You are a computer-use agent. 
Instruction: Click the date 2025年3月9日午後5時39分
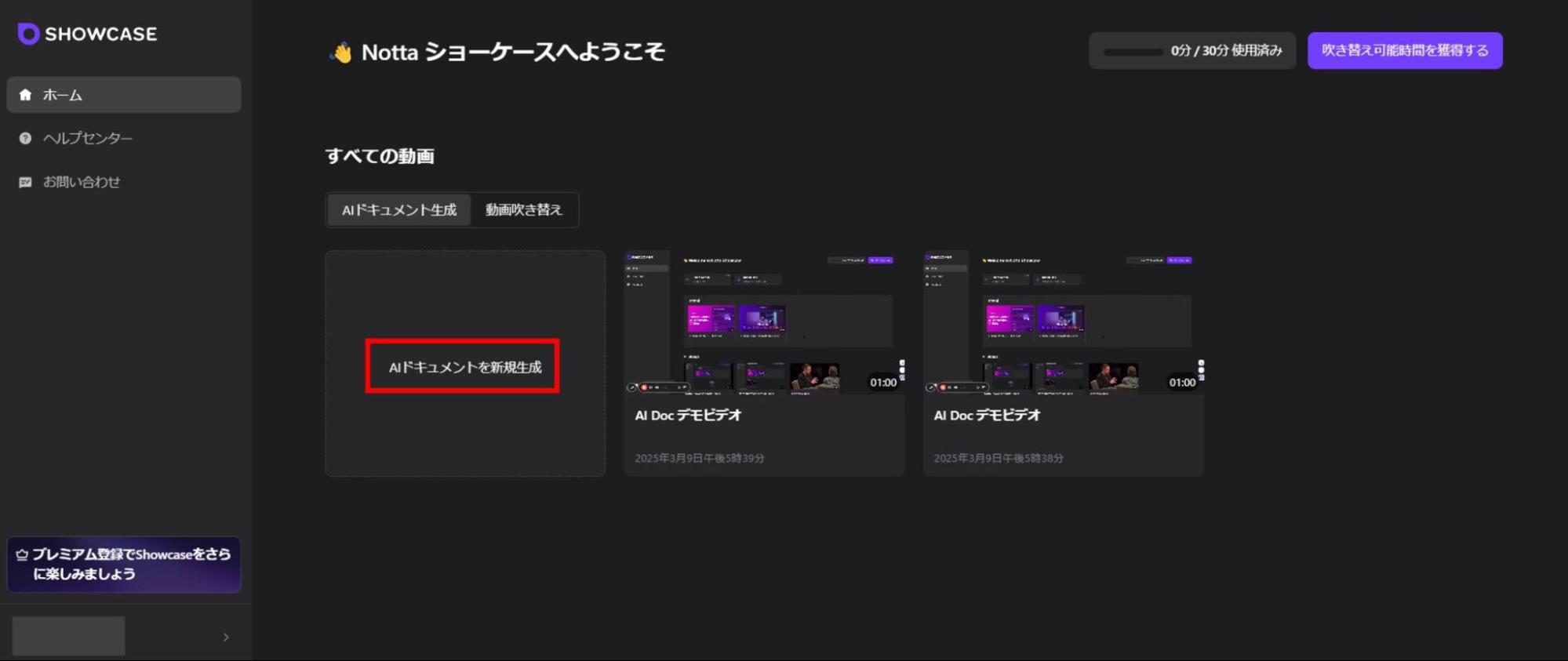700,458
